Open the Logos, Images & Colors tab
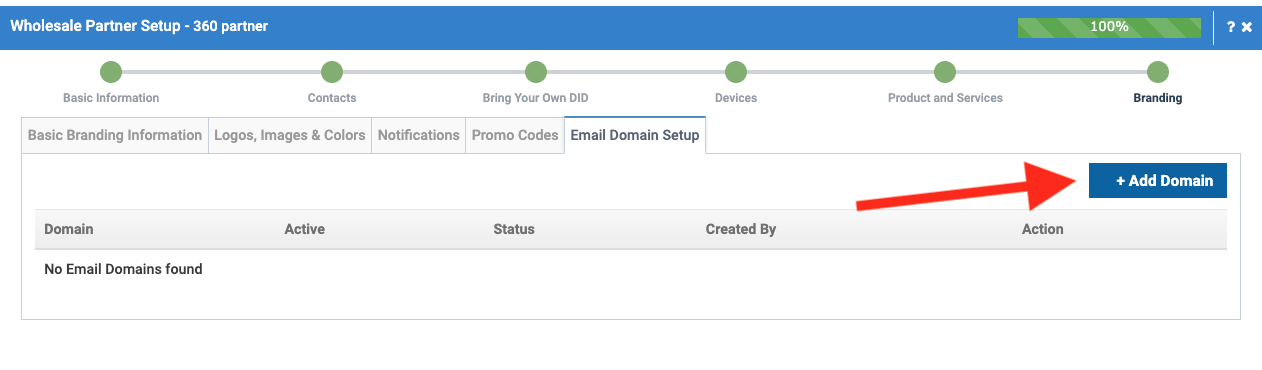 click(290, 135)
